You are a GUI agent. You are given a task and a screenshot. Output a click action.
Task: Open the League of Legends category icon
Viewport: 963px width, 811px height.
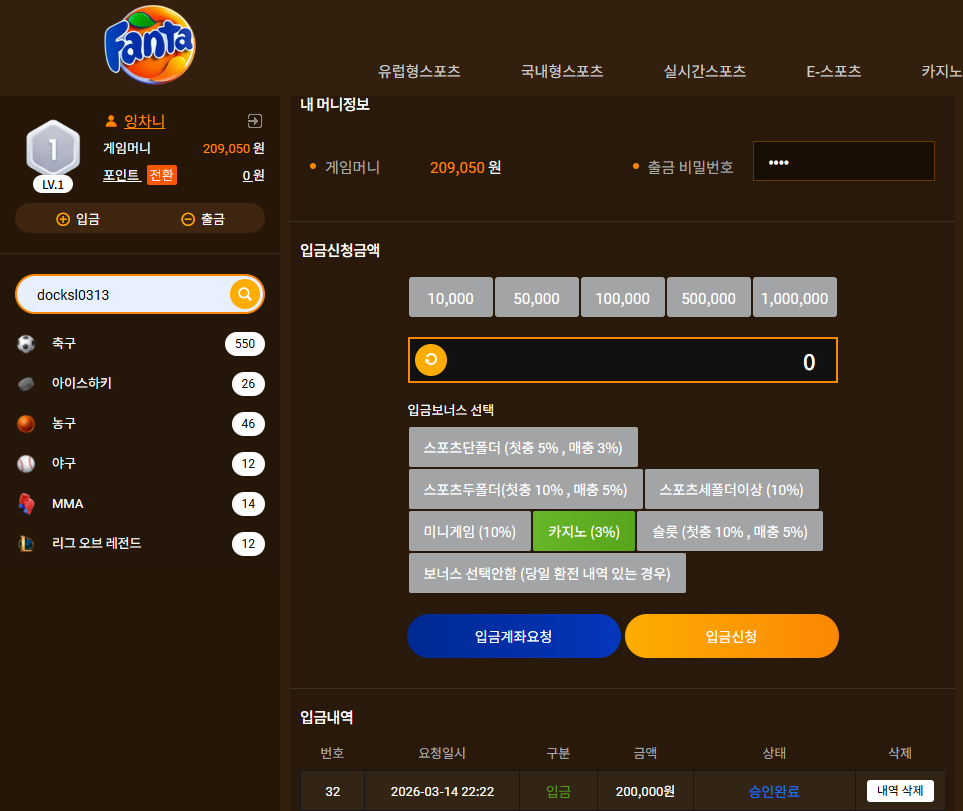pyautogui.click(x=26, y=543)
